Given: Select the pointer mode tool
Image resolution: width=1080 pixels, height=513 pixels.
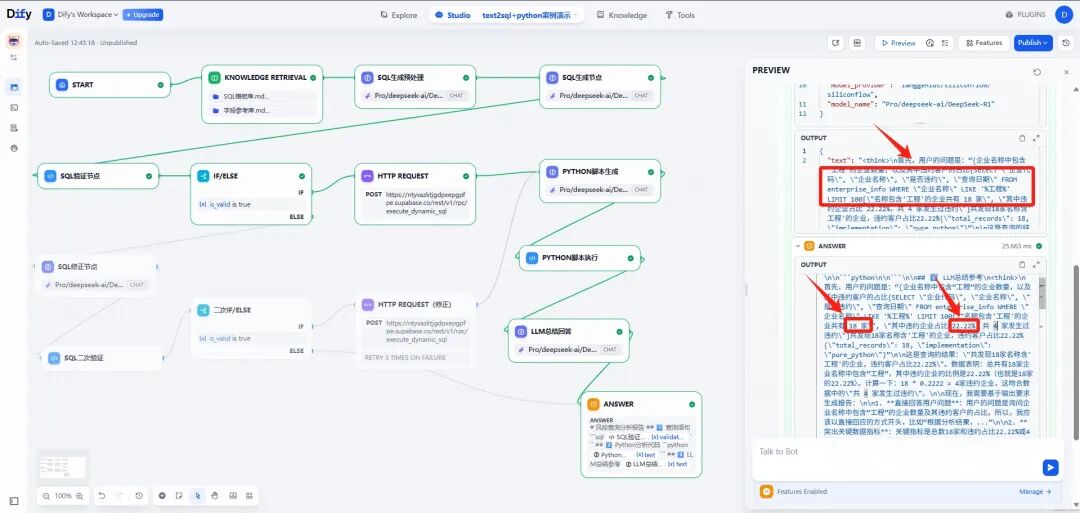Looking at the screenshot, I should click(x=198, y=496).
